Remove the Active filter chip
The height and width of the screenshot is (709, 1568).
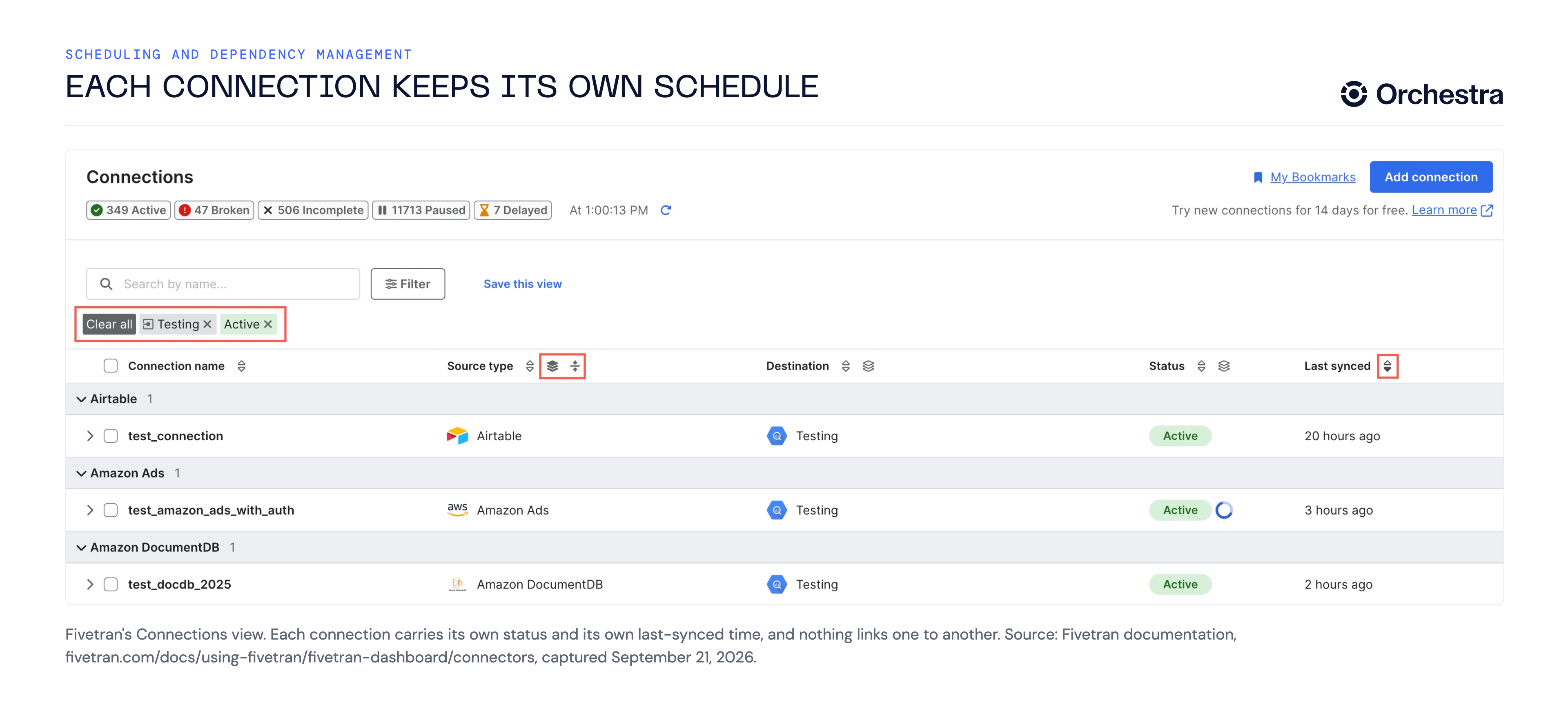click(x=268, y=324)
